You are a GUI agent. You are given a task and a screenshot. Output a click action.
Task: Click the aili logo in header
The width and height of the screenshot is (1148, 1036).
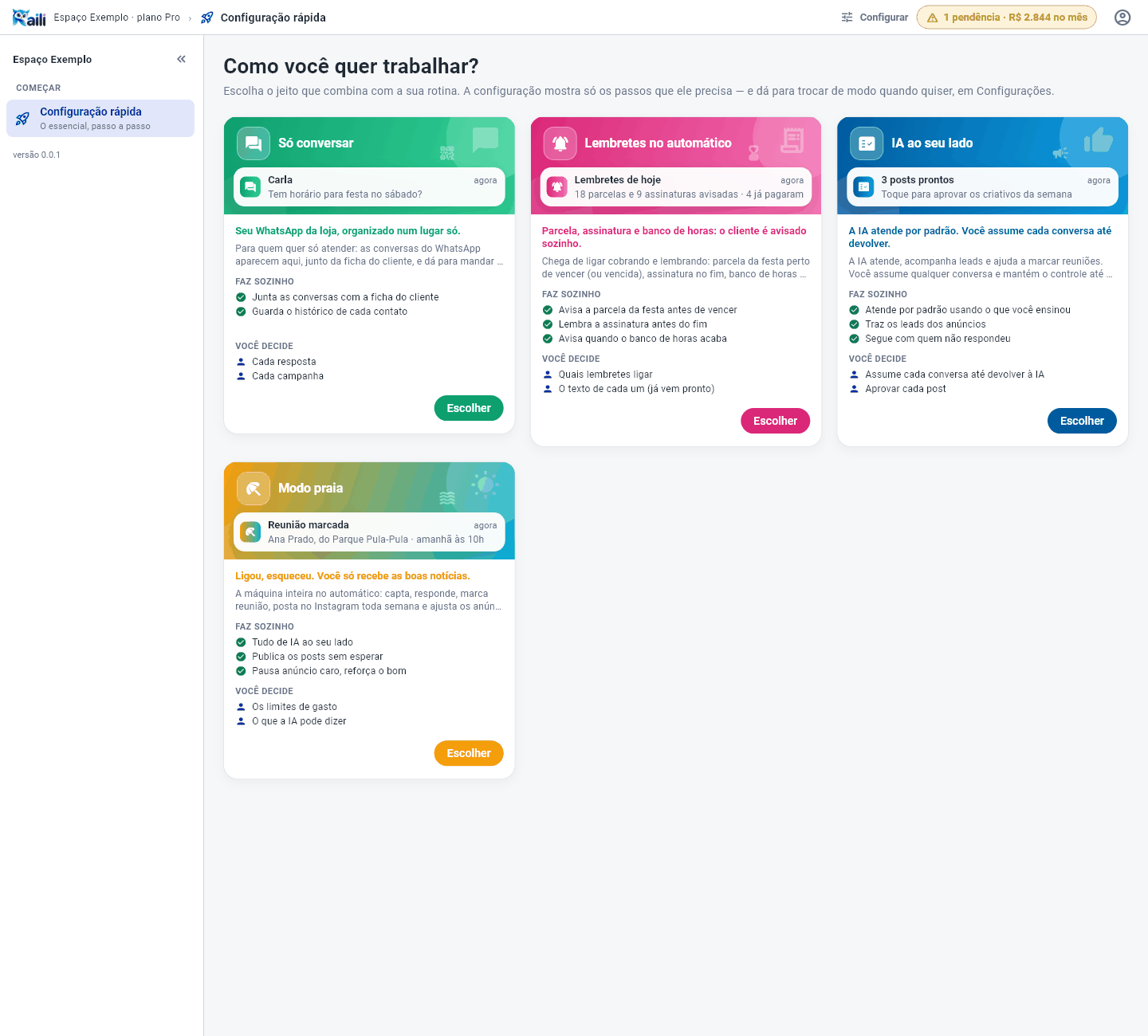(29, 18)
